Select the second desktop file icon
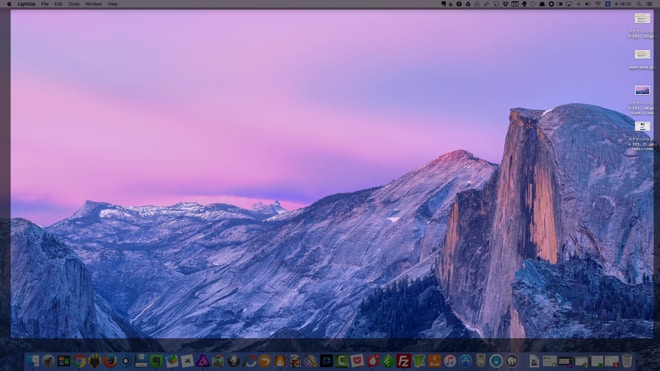This screenshot has width=660, height=371. (x=642, y=55)
